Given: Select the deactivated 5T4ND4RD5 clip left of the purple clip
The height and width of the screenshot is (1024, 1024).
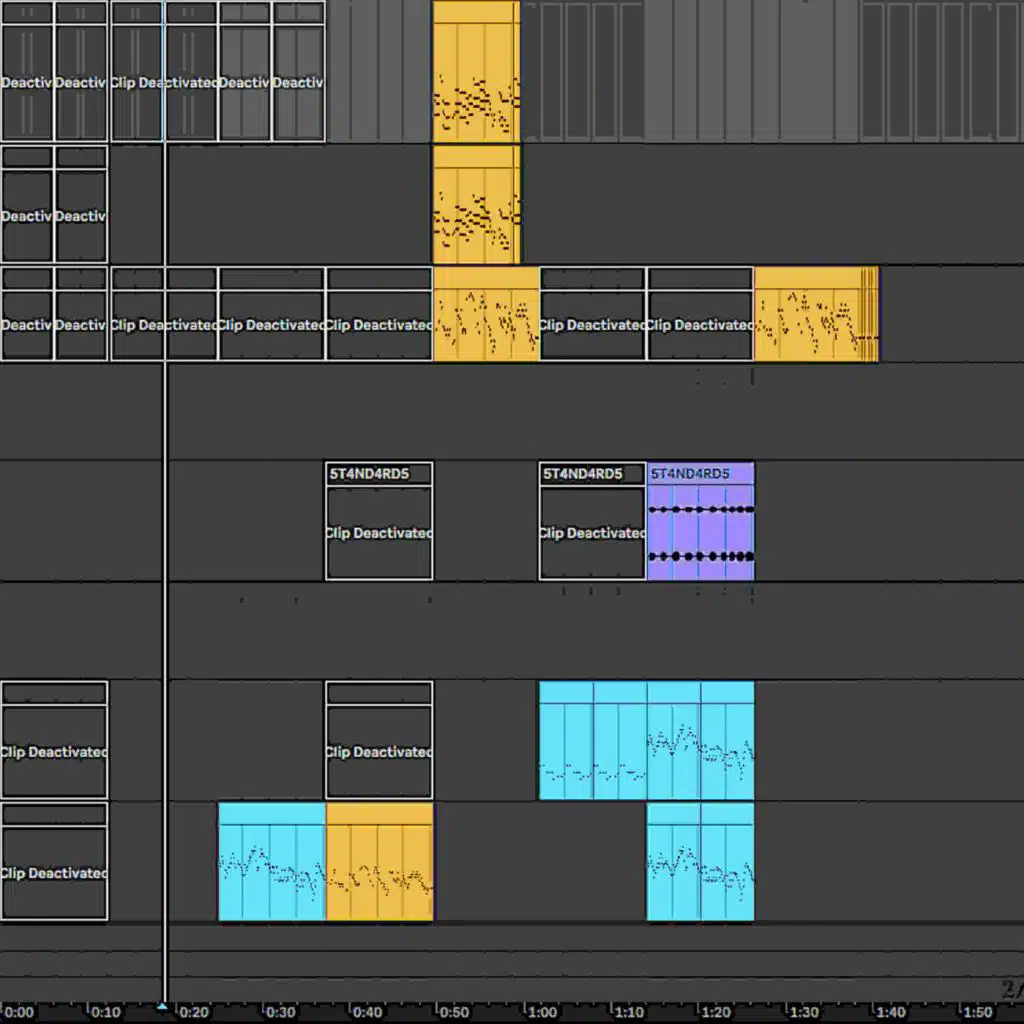Looking at the screenshot, I should 592,530.
